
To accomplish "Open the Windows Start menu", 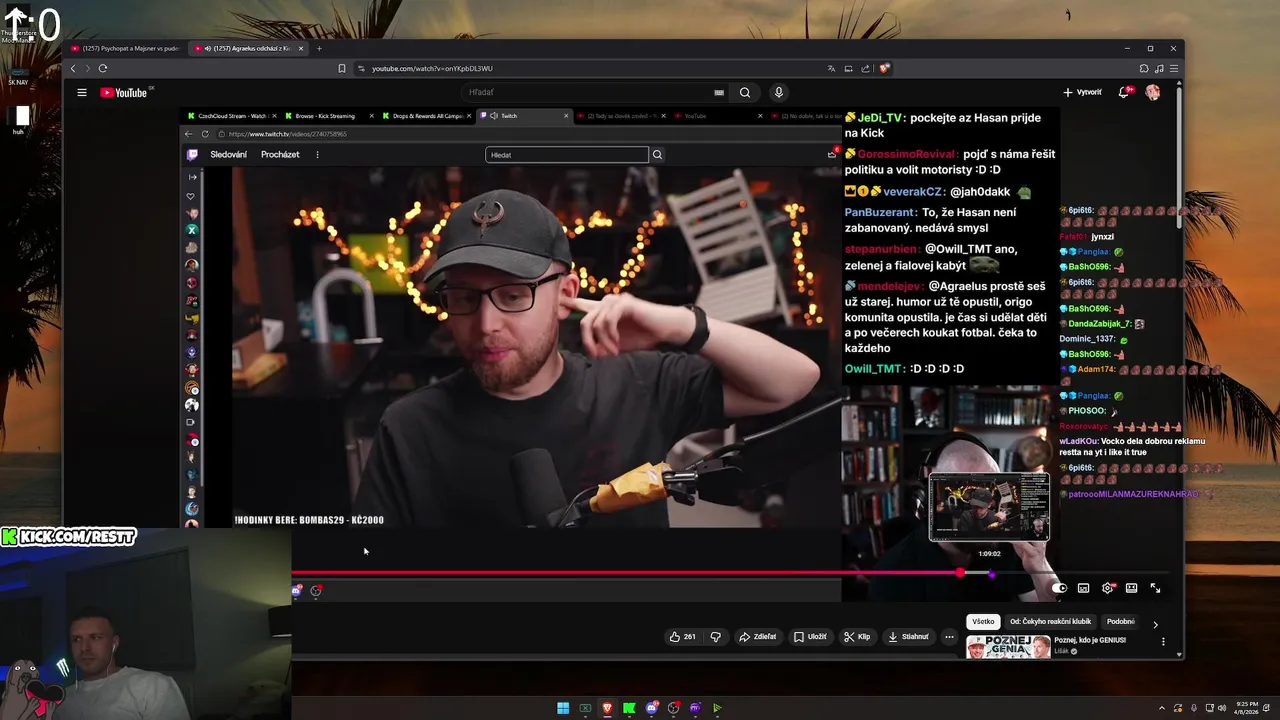I will 563,708.
